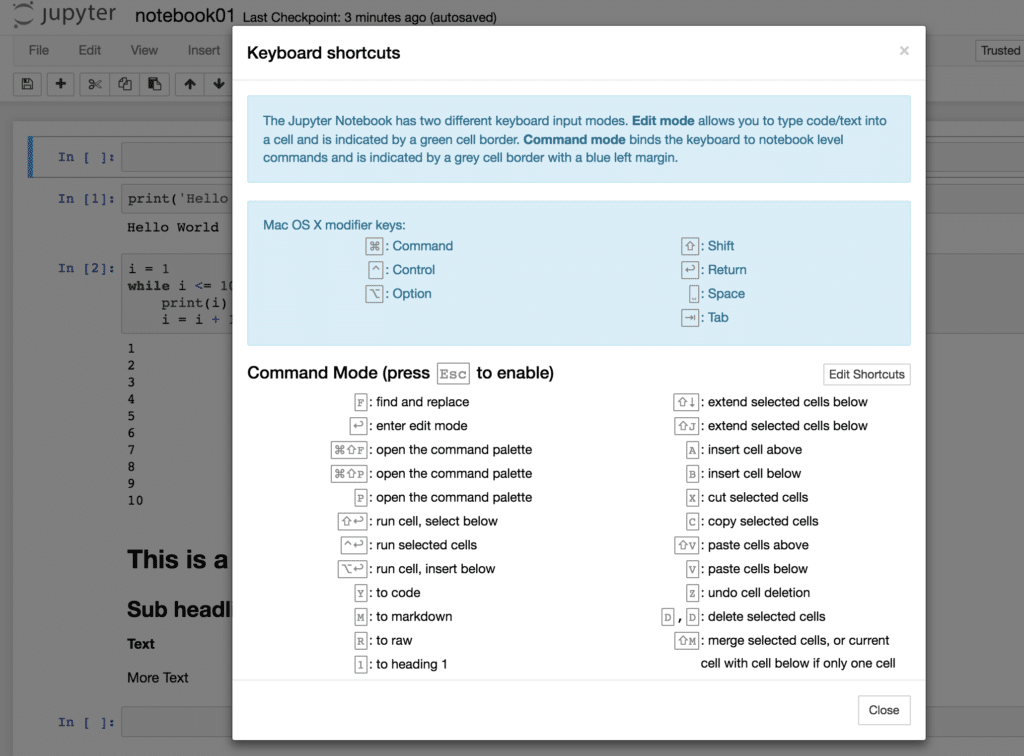1024x756 pixels.
Task: Move cell up with the up arrow icon
Action: tap(190, 84)
